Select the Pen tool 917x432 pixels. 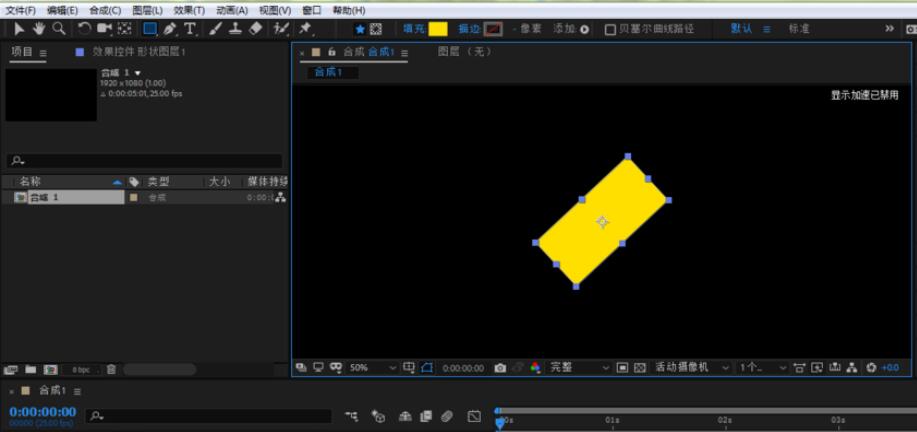coord(170,29)
